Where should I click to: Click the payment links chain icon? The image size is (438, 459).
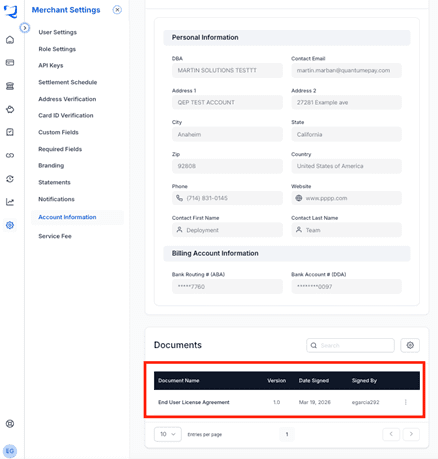coord(10,155)
